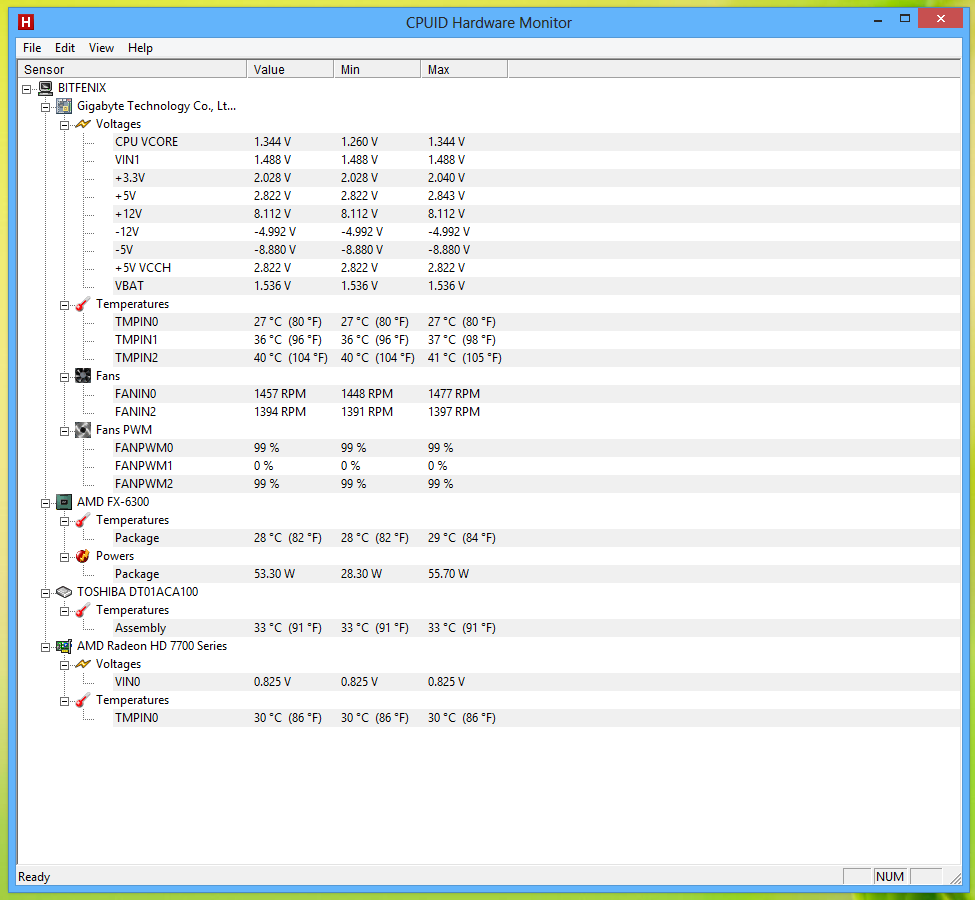
Task: Collapse the AMD FX-6300 node
Action: [45, 503]
